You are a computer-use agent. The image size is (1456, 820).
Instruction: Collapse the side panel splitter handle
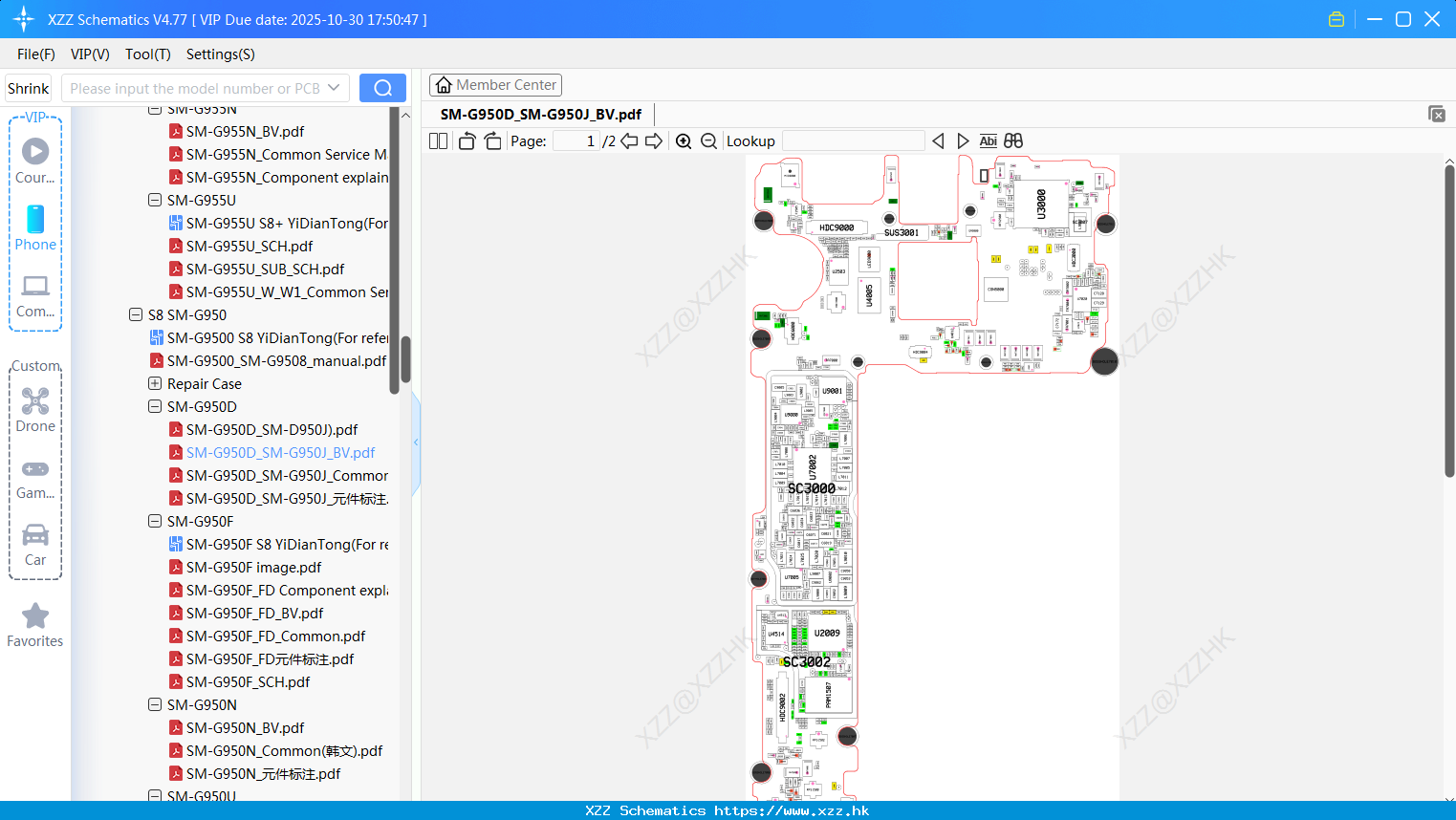[x=416, y=442]
